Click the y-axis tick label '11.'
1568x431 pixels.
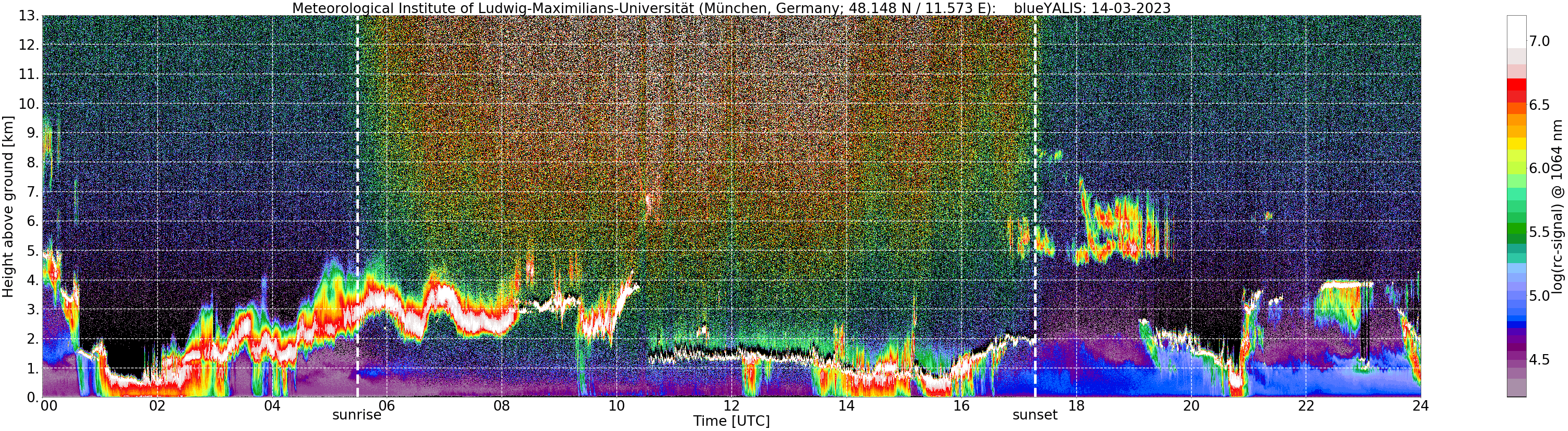28,74
